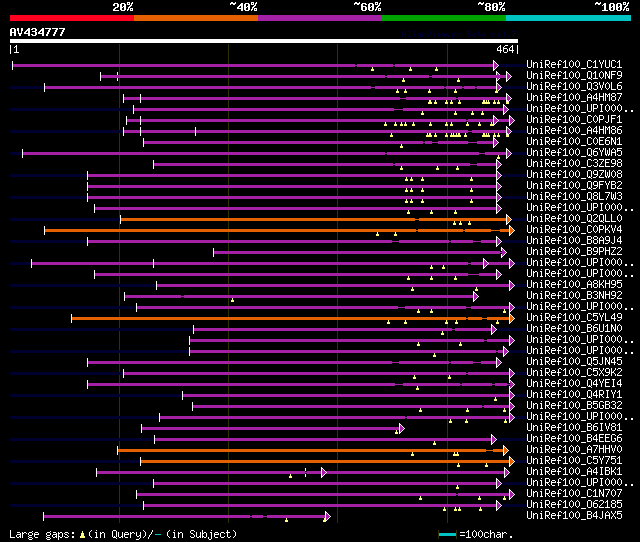640x542 pixels.
Task: Pick the UniRef100_O62185 hit name
Action: (574, 505)
